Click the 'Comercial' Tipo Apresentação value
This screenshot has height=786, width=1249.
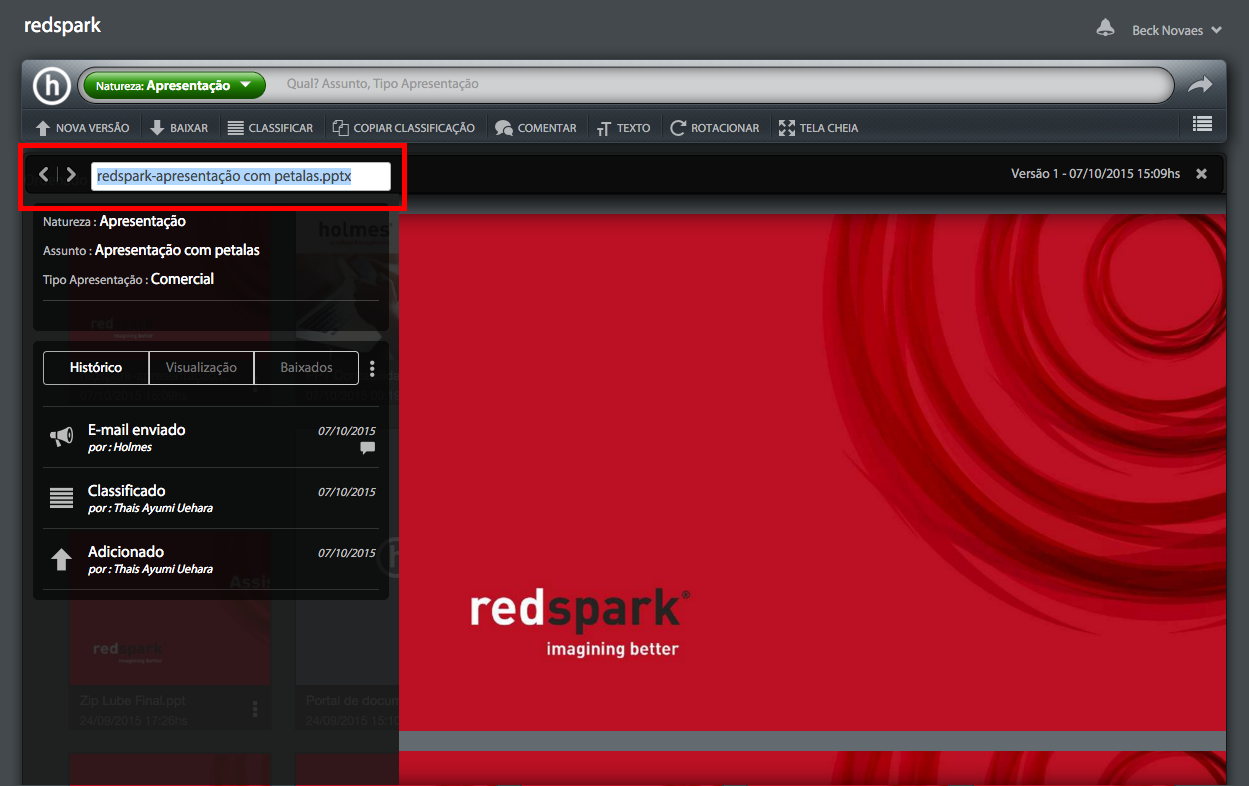[x=182, y=279]
